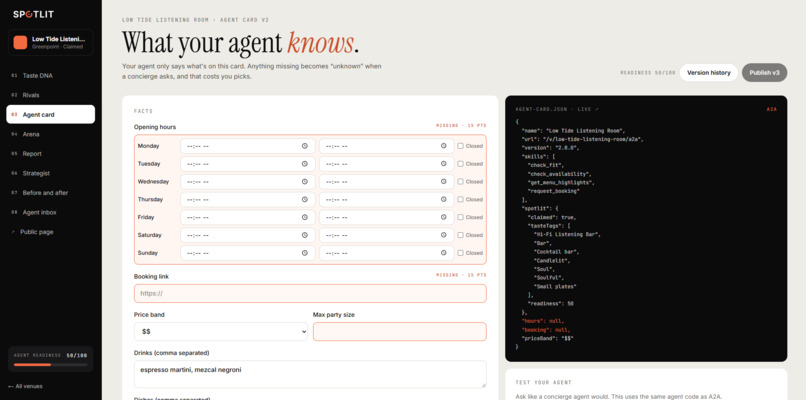Click Friday closing time clock icon

(x=444, y=217)
